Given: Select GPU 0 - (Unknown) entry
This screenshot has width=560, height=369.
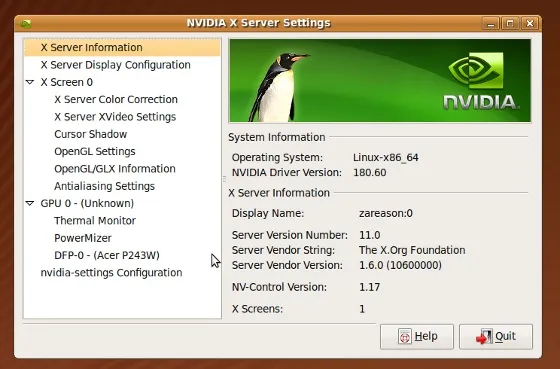Looking at the screenshot, I should pyautogui.click(x=87, y=203).
